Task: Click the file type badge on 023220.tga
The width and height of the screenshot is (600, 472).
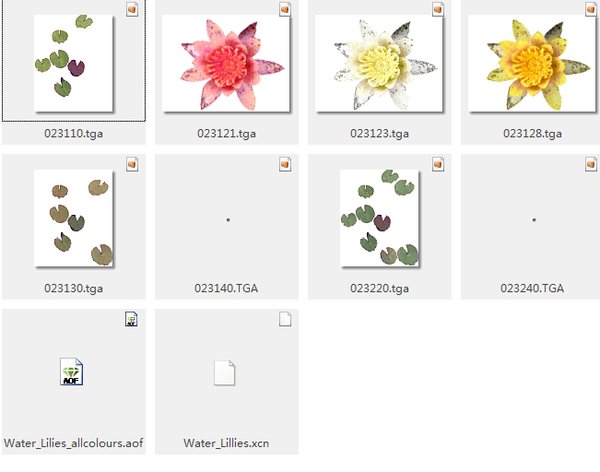Action: [x=438, y=164]
